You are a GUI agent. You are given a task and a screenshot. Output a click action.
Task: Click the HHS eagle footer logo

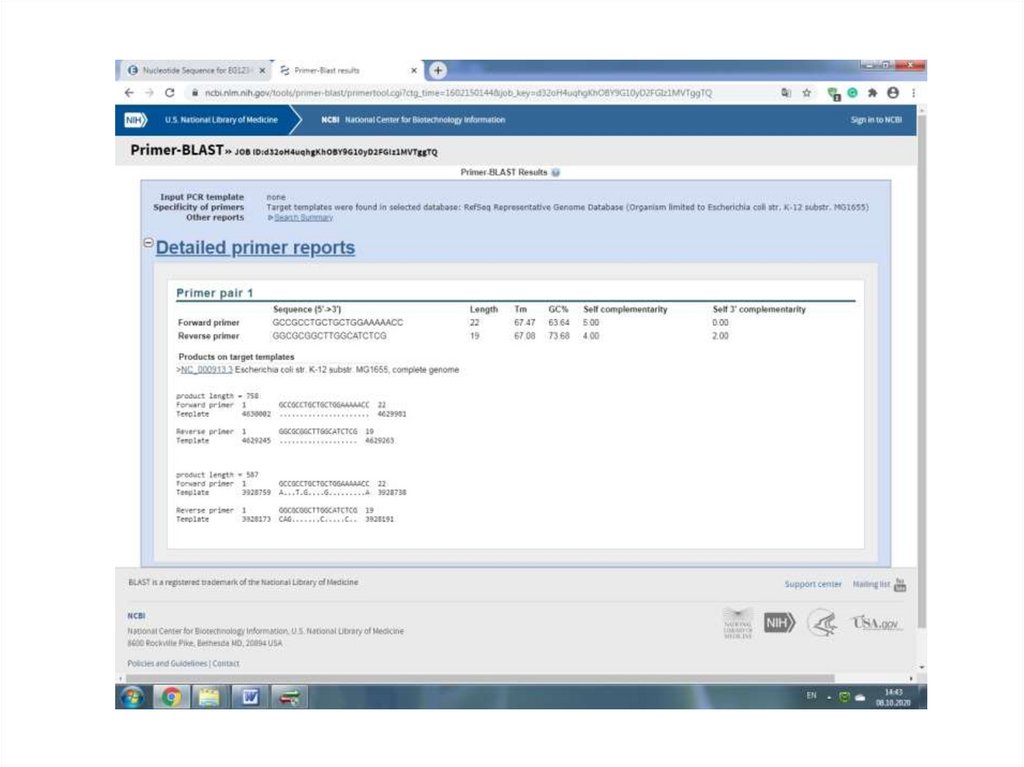click(x=822, y=623)
